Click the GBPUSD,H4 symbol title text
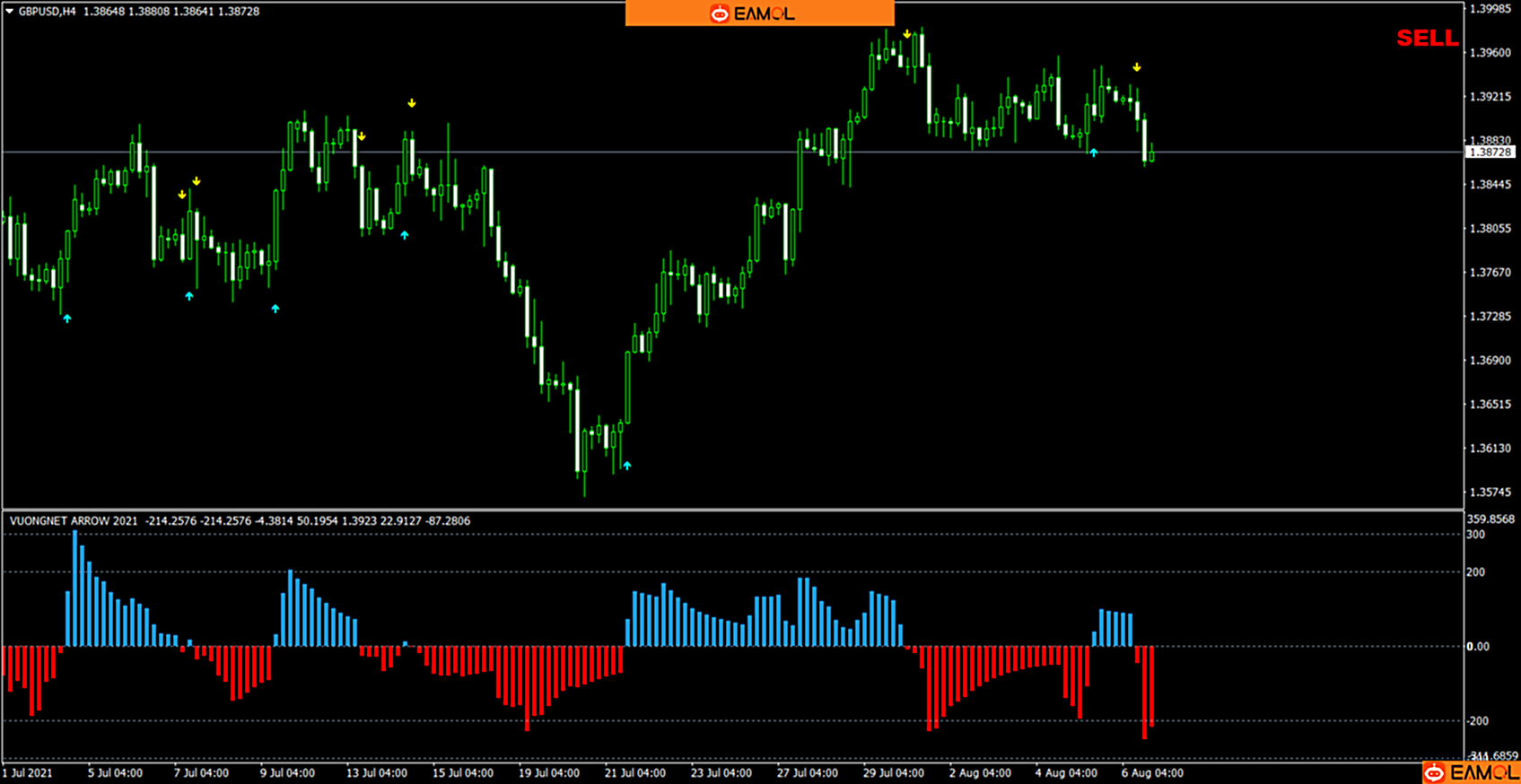1521x784 pixels. [x=47, y=12]
